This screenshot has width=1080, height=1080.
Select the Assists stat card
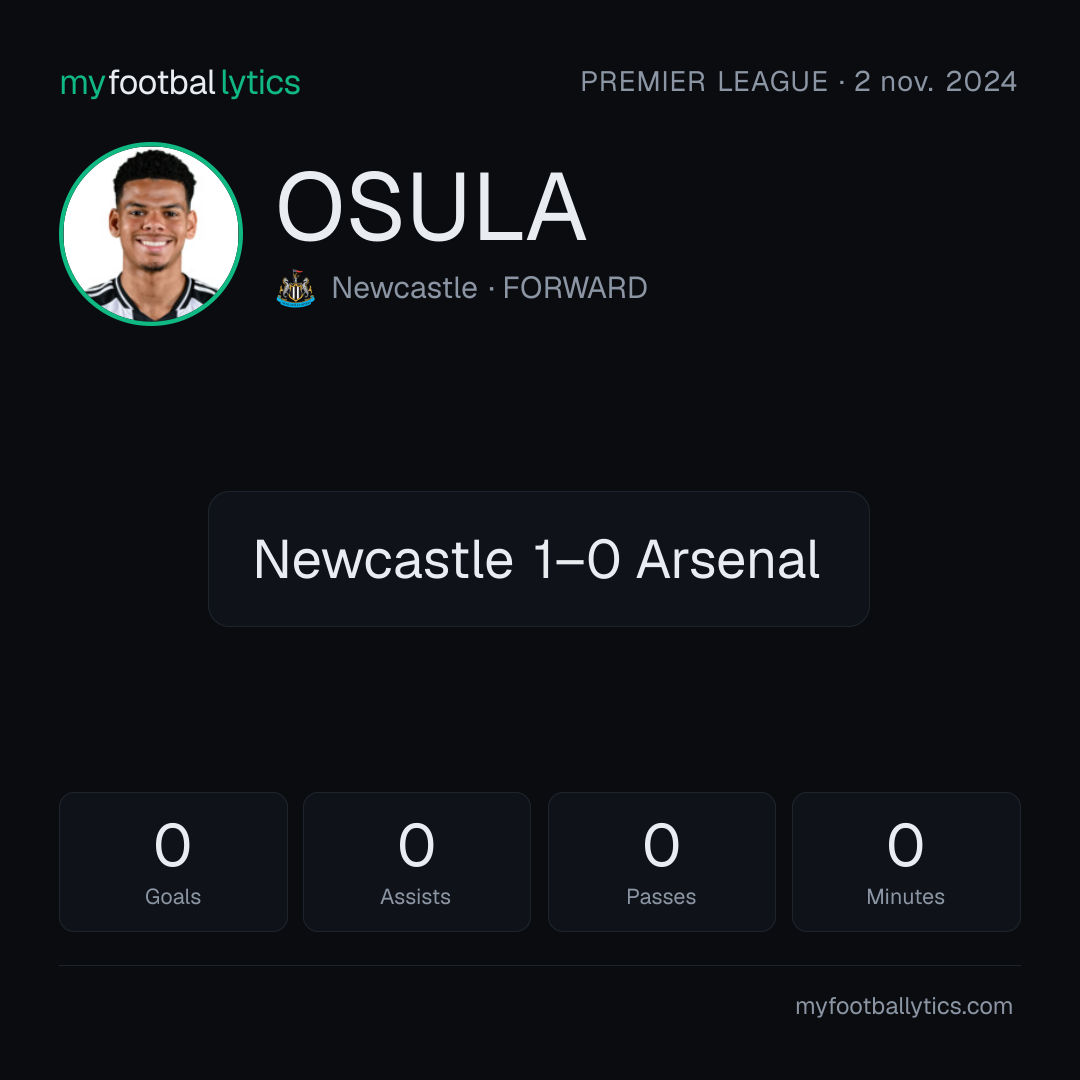[417, 862]
